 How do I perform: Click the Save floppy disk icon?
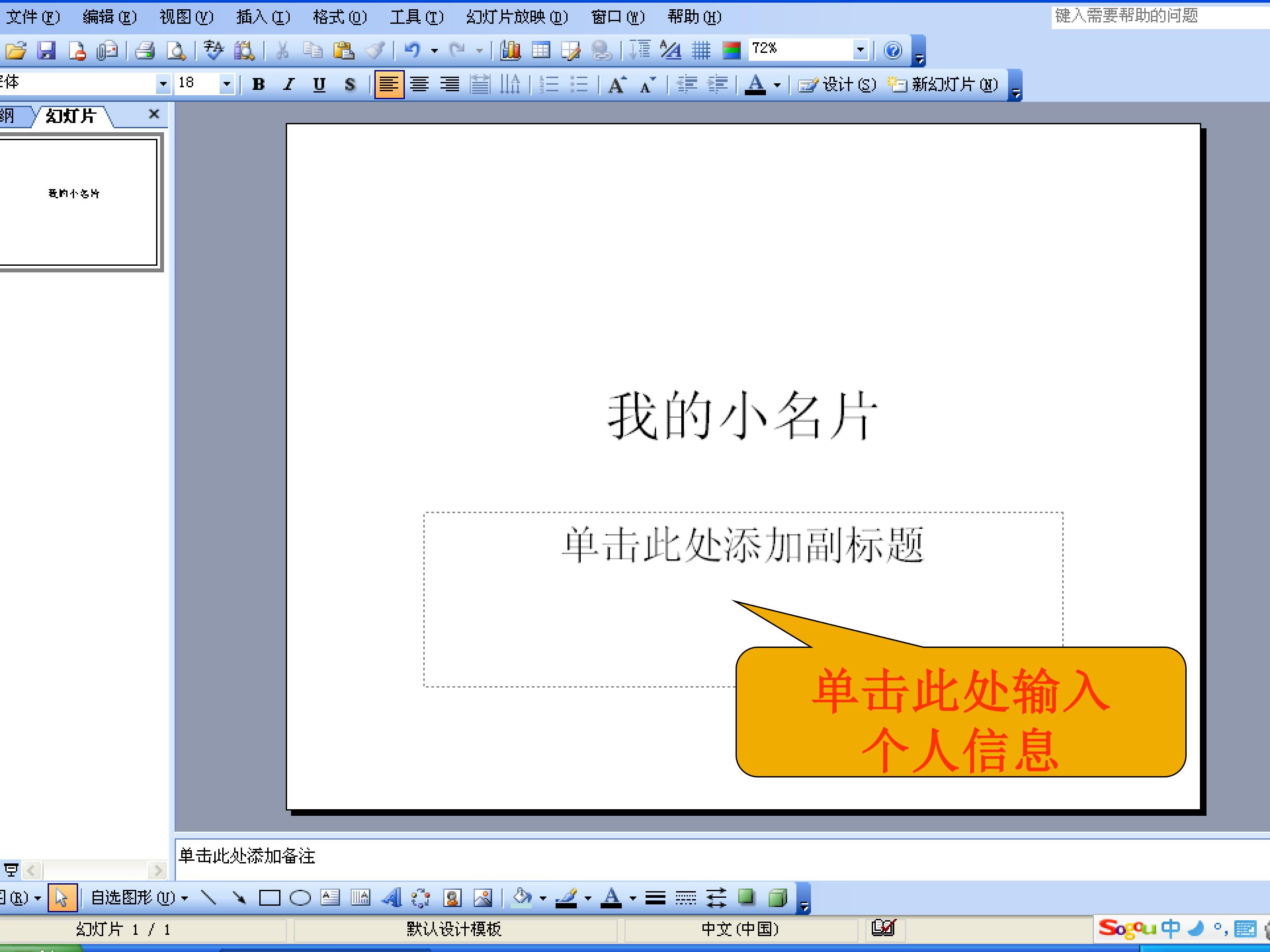[46, 51]
